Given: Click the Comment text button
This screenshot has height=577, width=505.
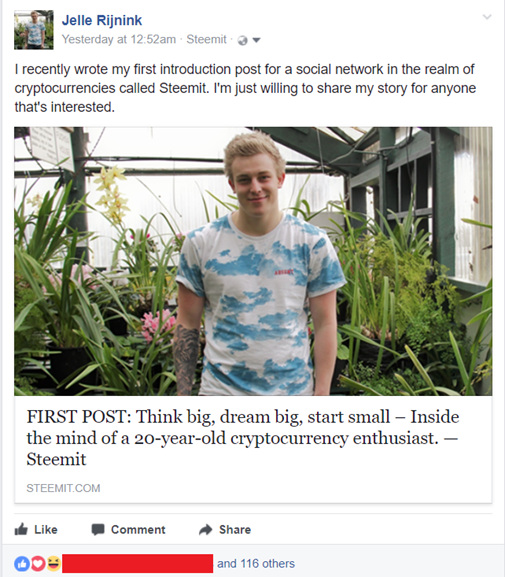Looking at the screenshot, I should [x=138, y=530].
